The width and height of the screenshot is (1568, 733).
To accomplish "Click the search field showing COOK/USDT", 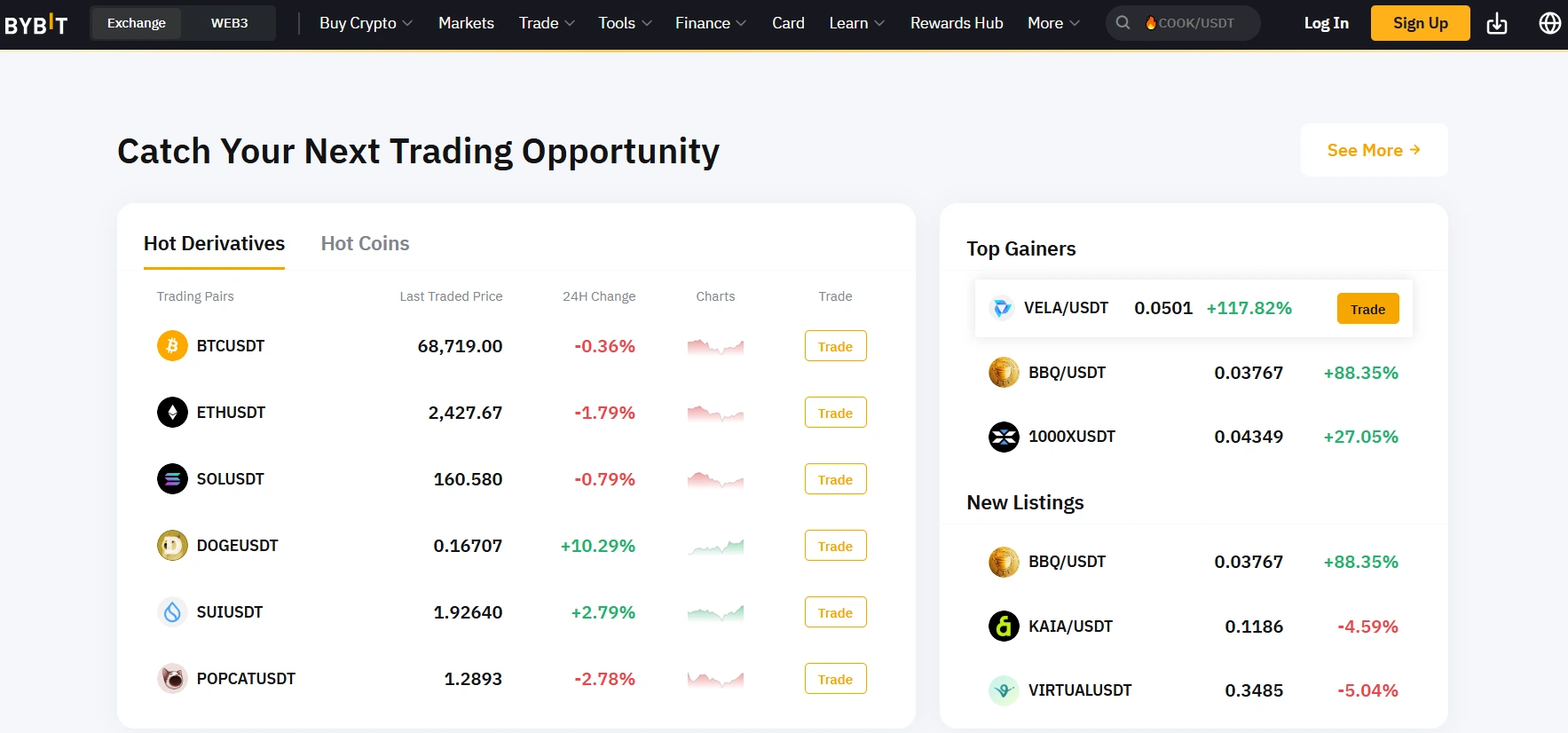I will pos(1195,23).
